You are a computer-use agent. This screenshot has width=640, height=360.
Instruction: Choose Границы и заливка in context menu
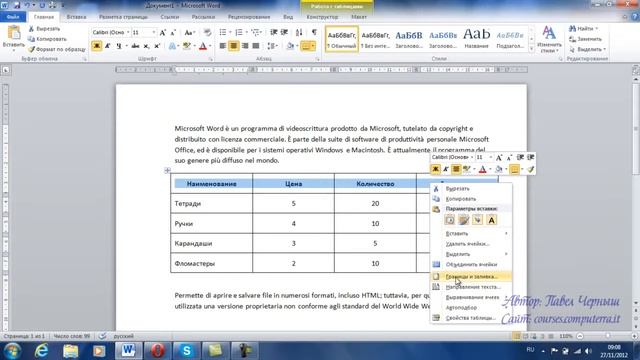pyautogui.click(x=471, y=276)
